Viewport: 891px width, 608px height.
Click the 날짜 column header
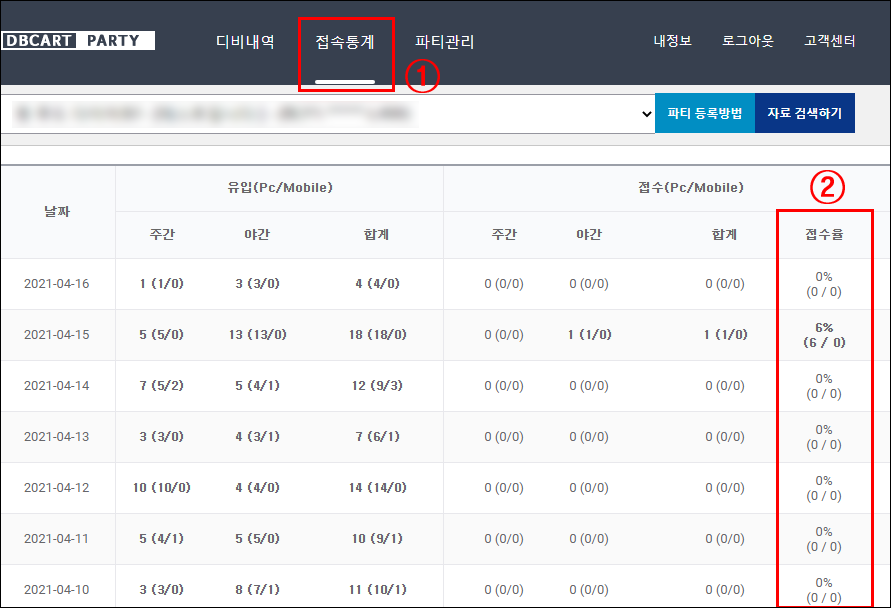coord(57,212)
